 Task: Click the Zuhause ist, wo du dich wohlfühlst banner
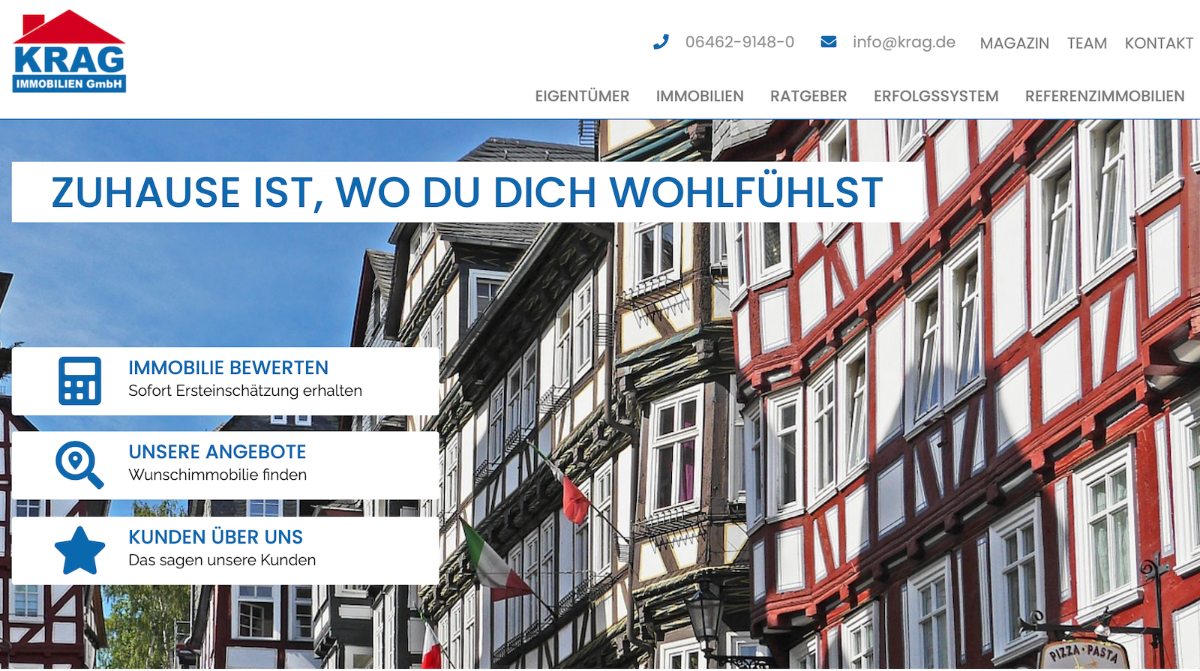467,192
